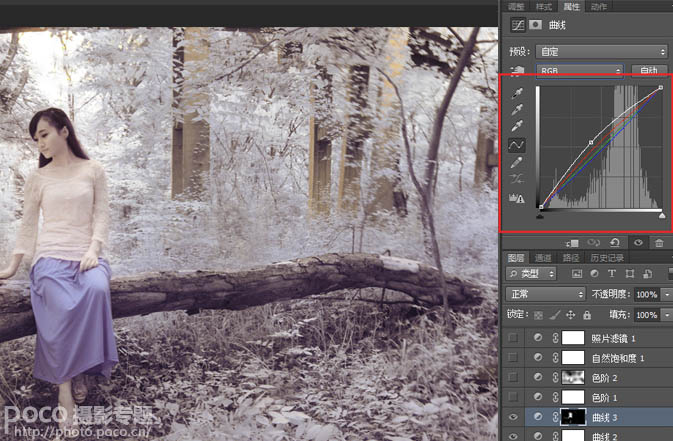673x441 pixels.
Task: Click lock transparent pixels icon
Action: pyautogui.click(x=538, y=316)
